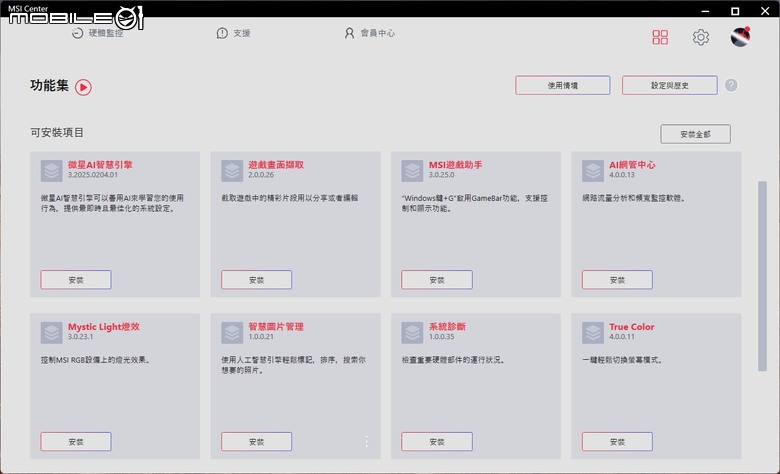Click the hardware monitoring clock icon
Viewport: 780px width, 474px height.
(77, 33)
